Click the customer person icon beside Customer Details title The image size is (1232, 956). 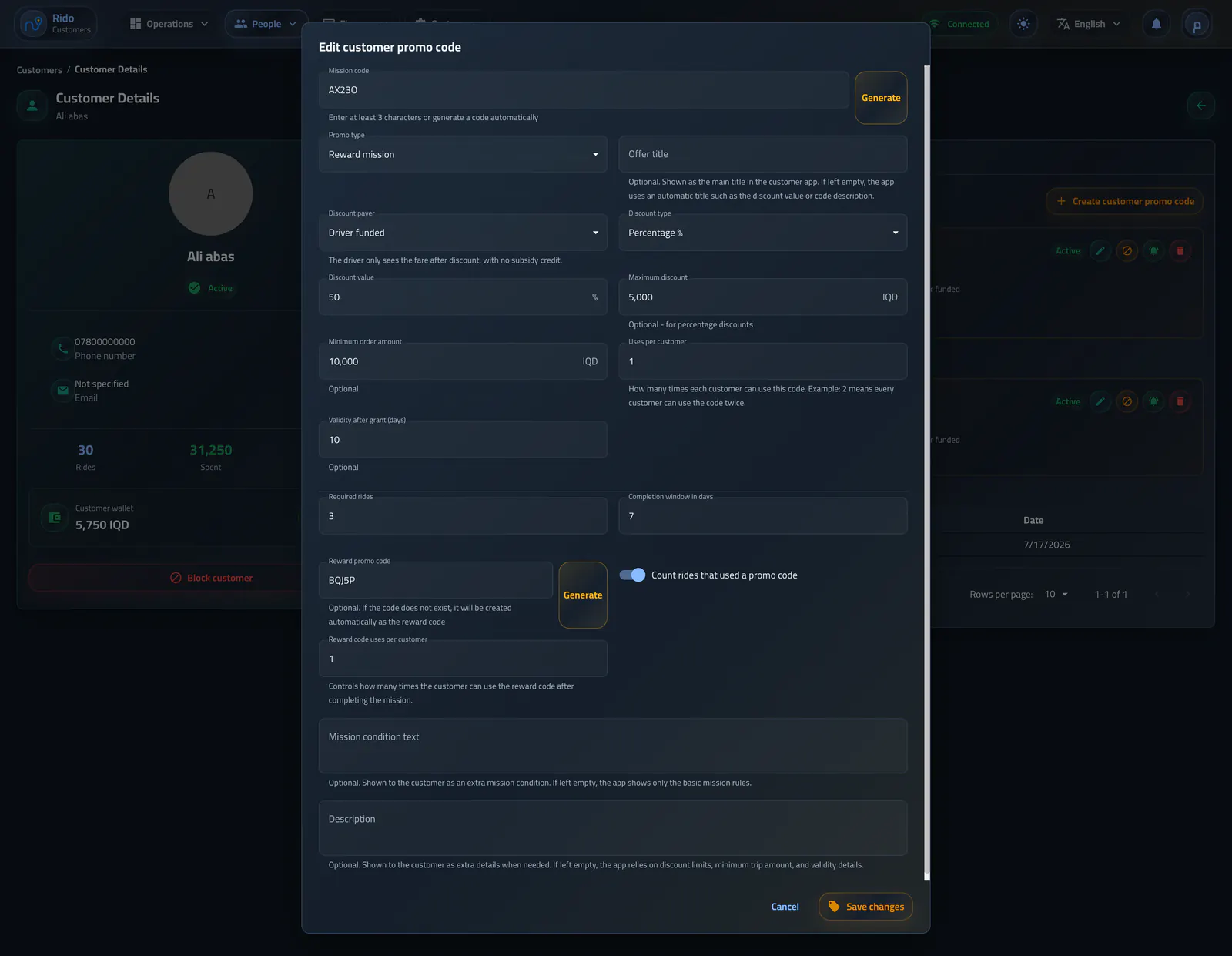32,106
